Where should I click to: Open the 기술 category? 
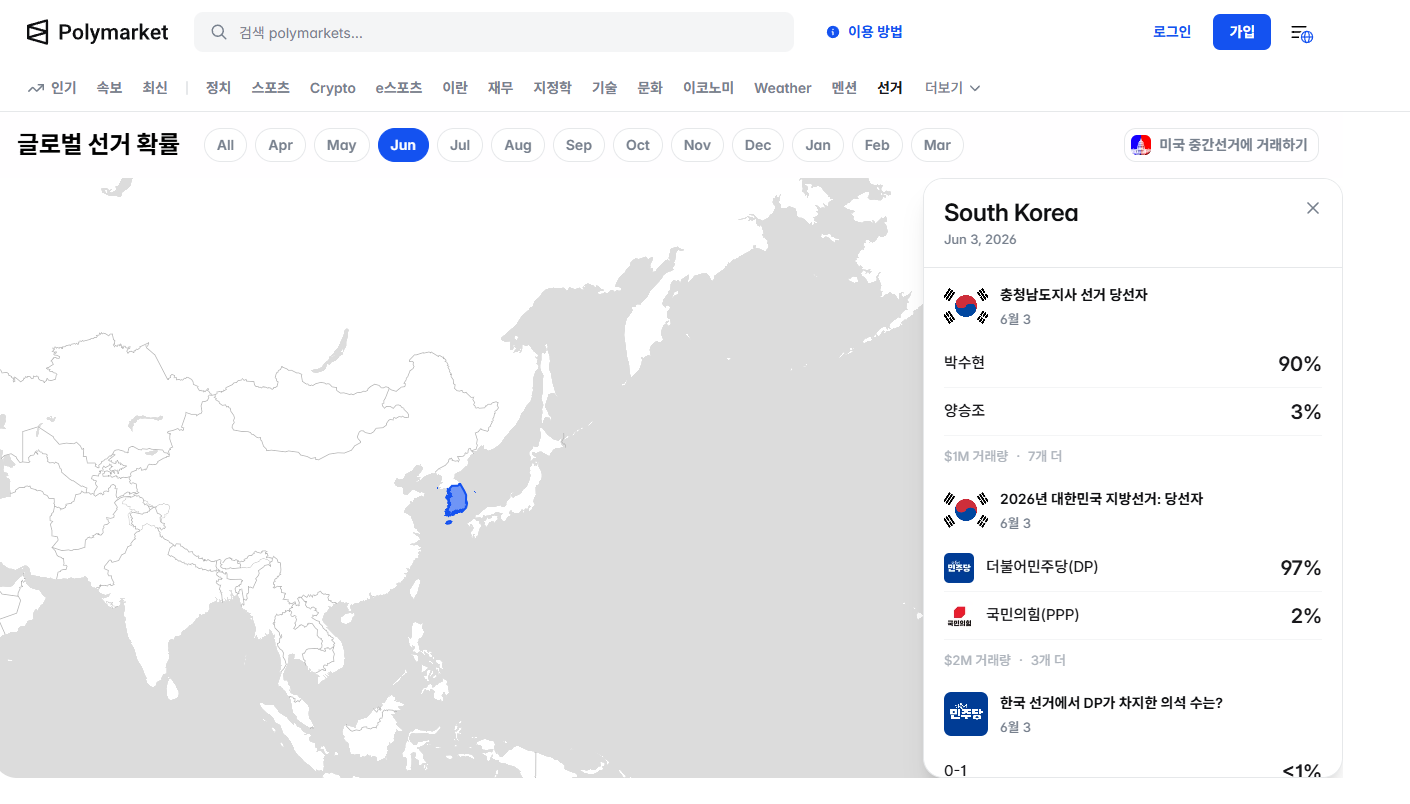604,88
